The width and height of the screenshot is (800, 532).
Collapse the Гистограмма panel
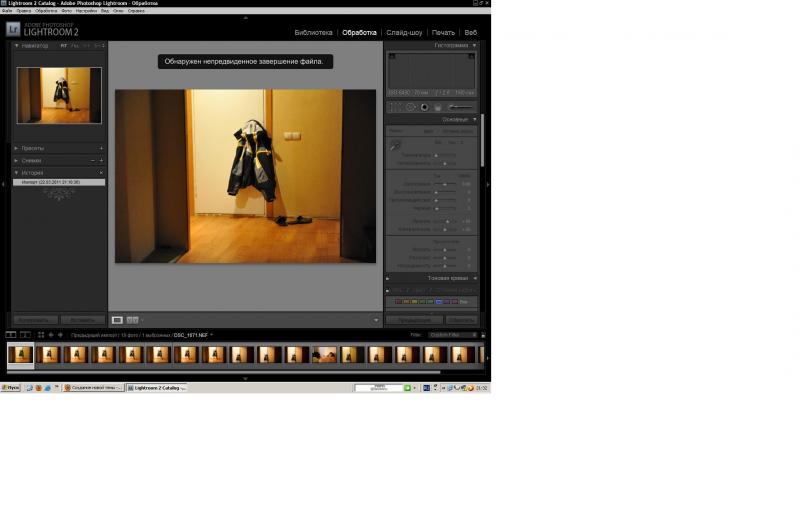pos(474,45)
